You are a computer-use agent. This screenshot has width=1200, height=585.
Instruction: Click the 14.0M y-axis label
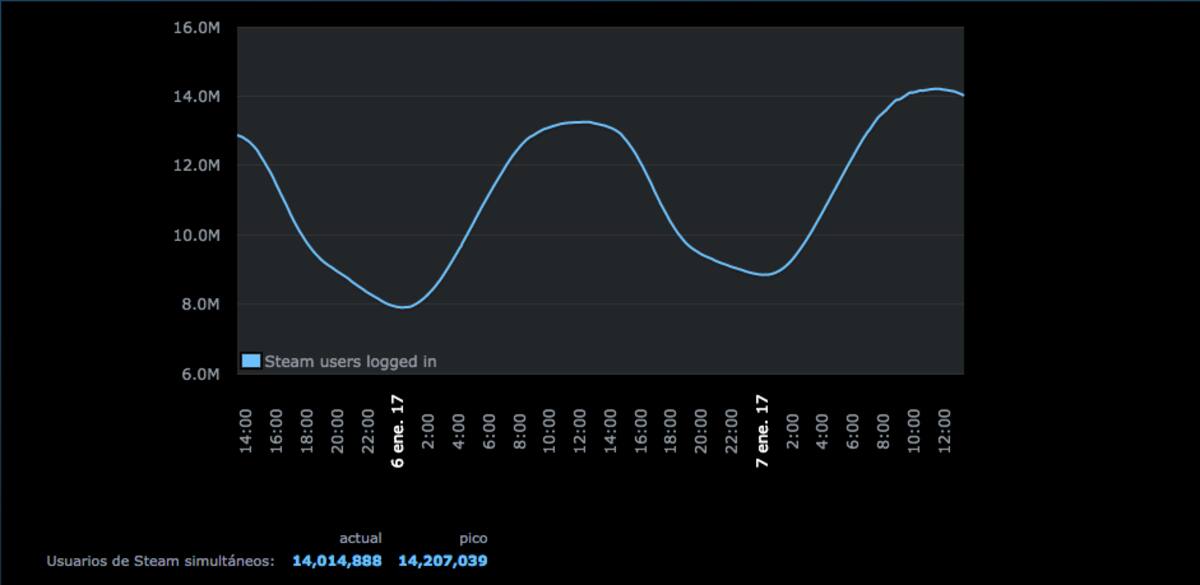click(196, 97)
